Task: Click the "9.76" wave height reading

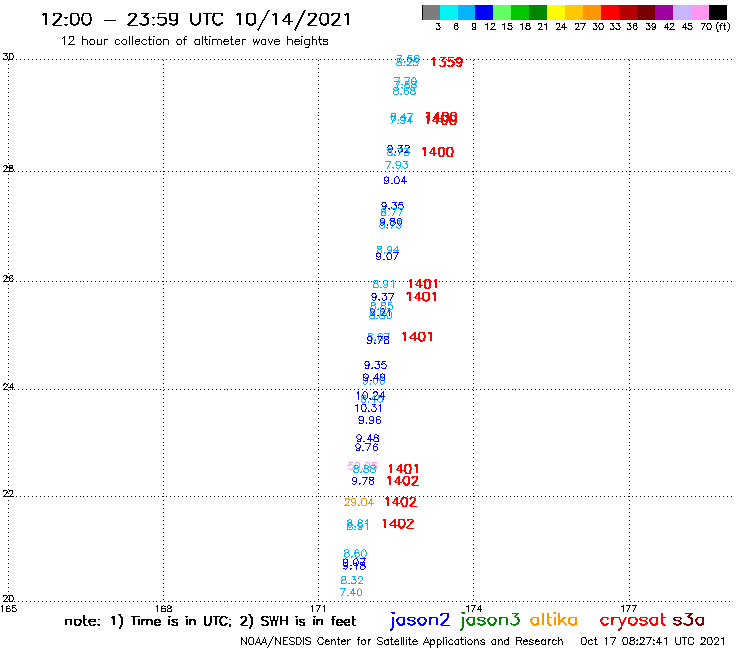Action: click(367, 447)
